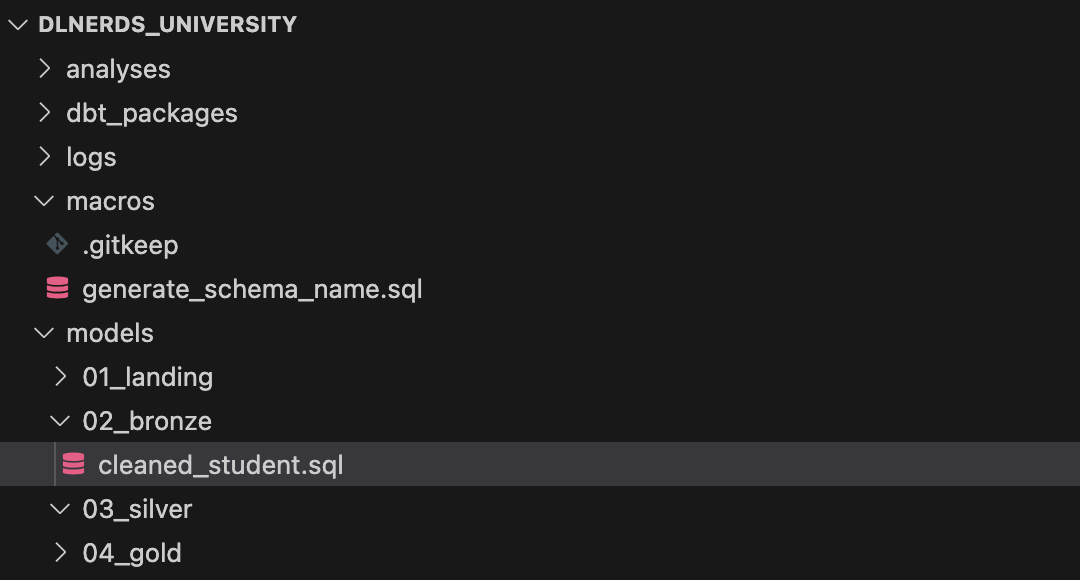Select the models folder label
Viewport: 1080px width, 580px height.
pos(110,332)
